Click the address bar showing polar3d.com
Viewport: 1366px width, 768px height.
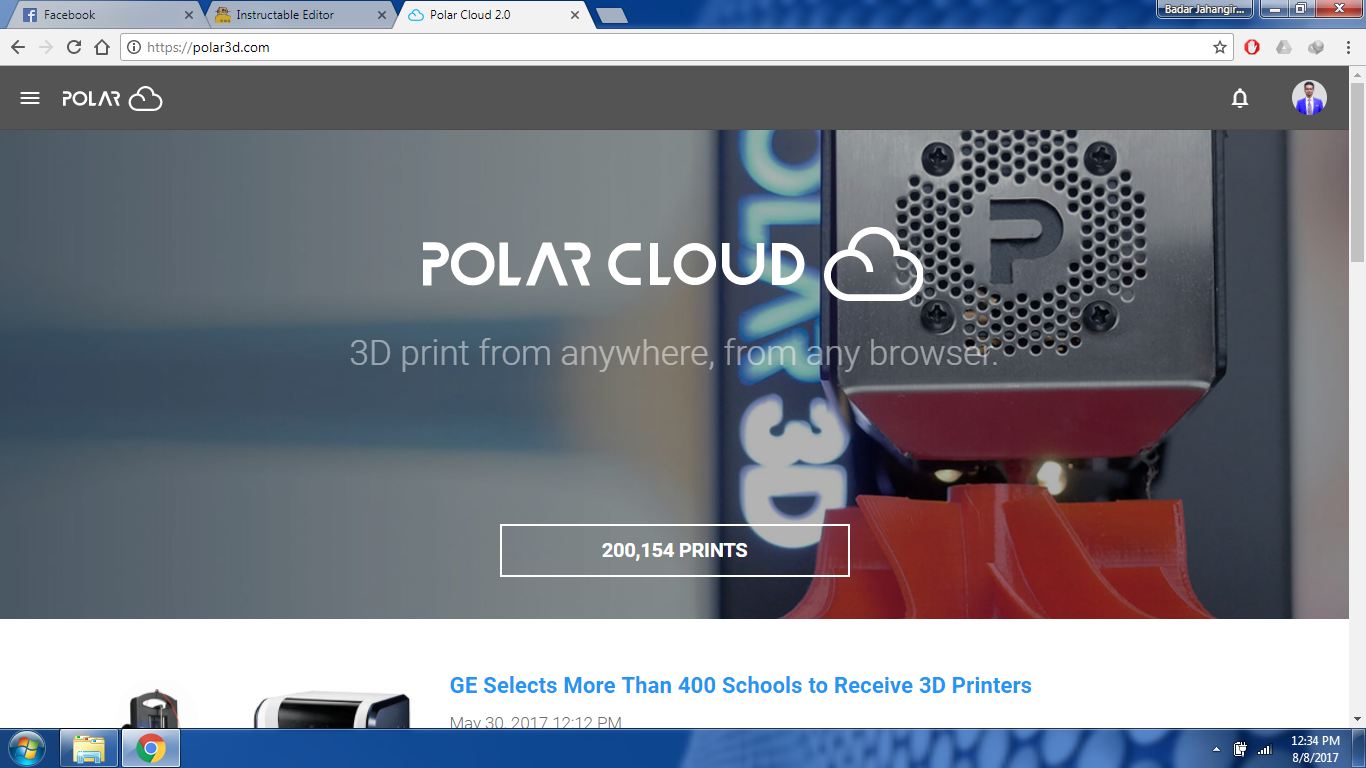tap(676, 47)
